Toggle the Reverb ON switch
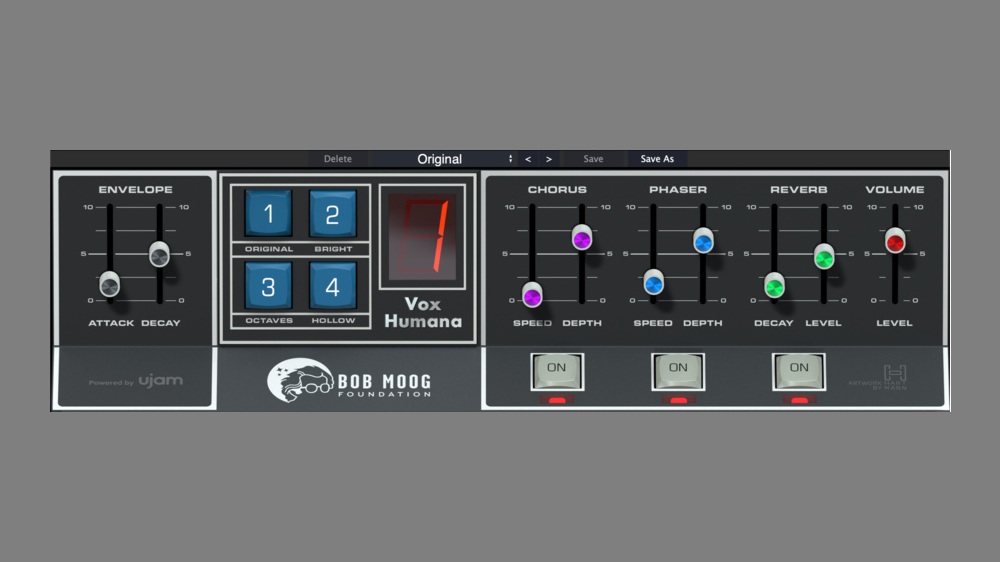This screenshot has height=562, width=1000. click(799, 369)
